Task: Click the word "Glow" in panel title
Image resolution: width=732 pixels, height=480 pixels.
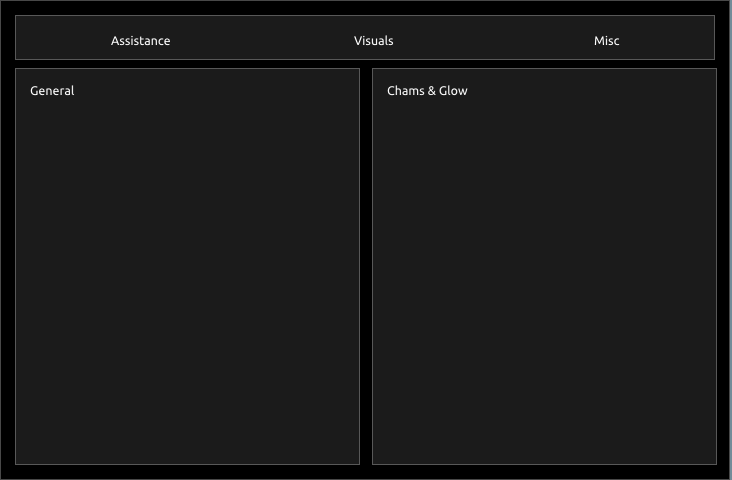Action: [453, 91]
